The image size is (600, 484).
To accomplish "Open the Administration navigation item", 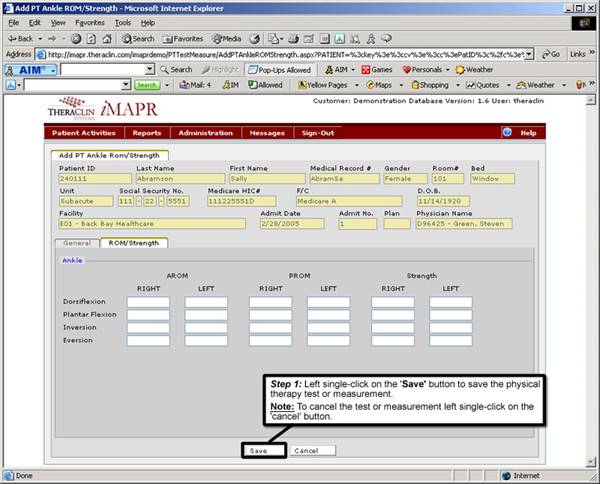I will coord(205,133).
